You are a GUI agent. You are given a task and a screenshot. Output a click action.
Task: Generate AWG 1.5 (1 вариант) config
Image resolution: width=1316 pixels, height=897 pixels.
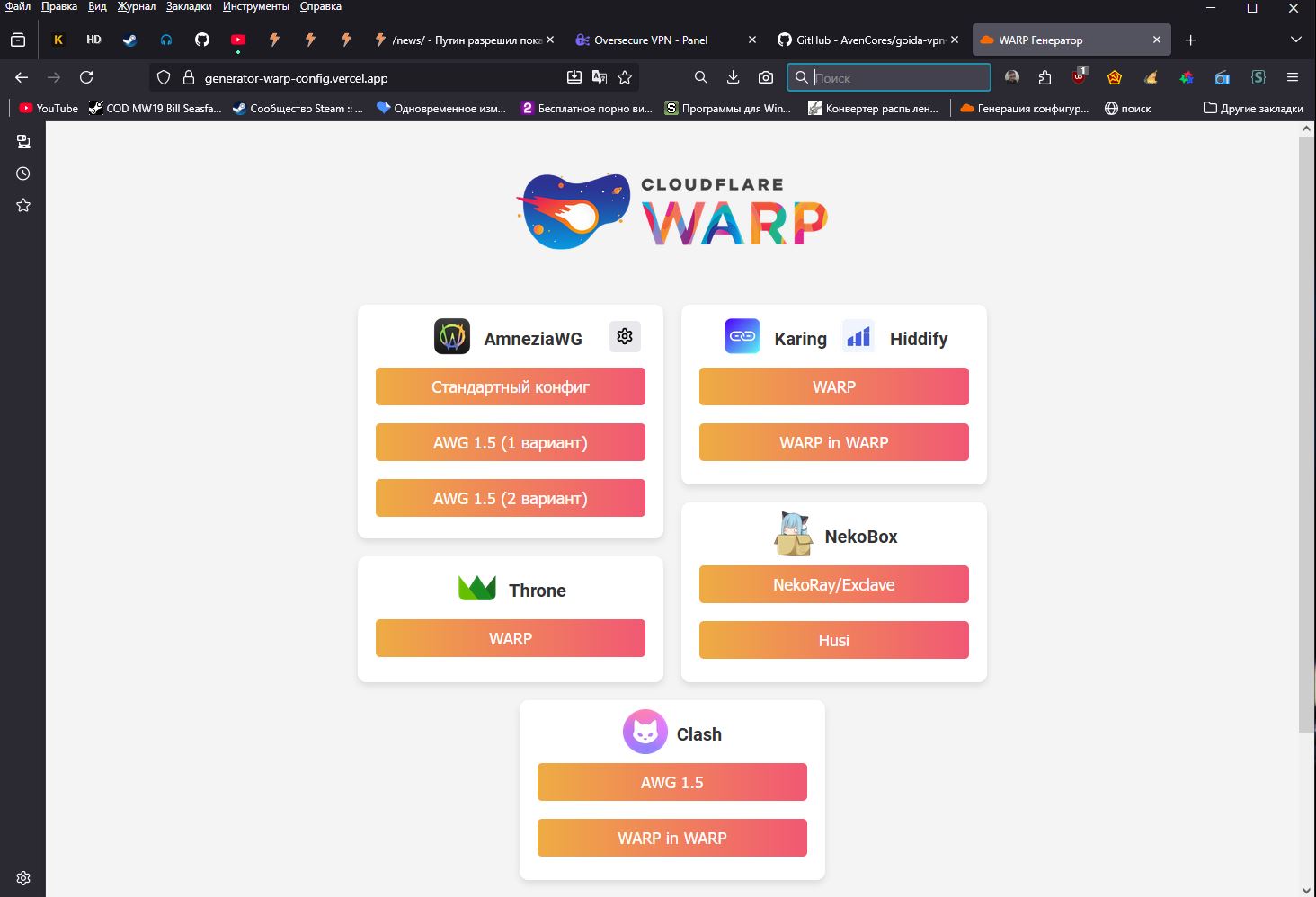(x=511, y=442)
